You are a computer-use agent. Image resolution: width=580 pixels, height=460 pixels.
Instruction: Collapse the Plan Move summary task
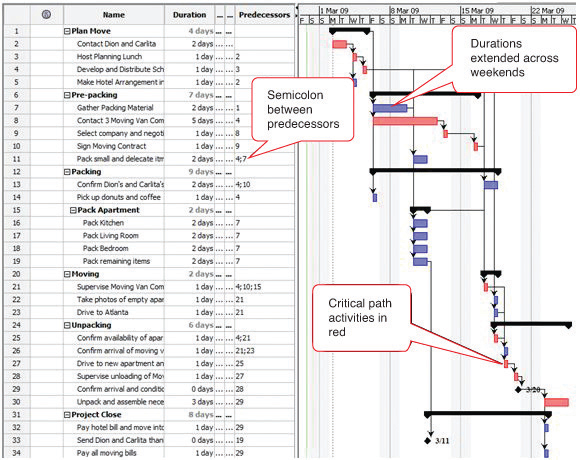pos(67,31)
